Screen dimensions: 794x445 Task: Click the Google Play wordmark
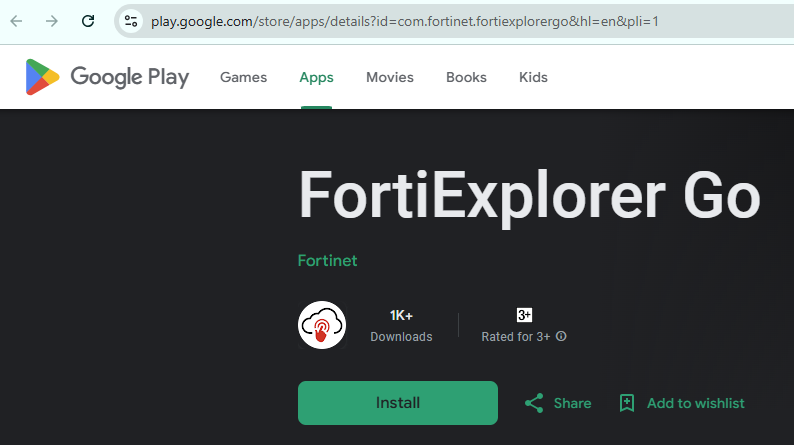(x=130, y=77)
